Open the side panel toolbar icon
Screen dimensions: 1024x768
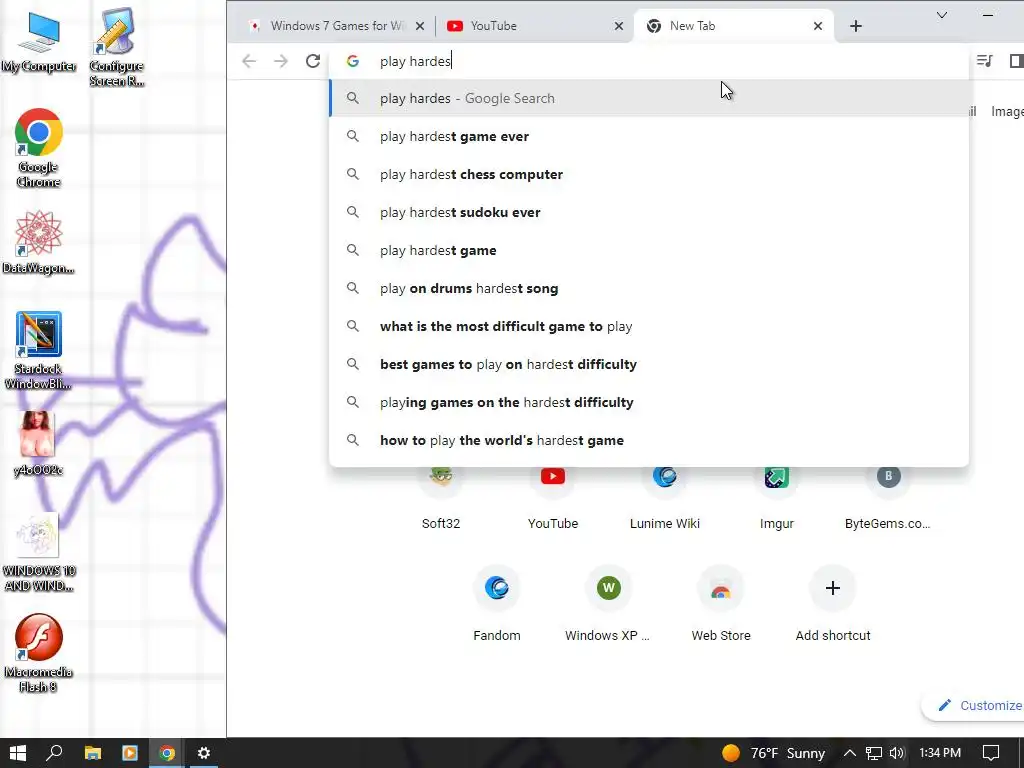click(x=1016, y=61)
